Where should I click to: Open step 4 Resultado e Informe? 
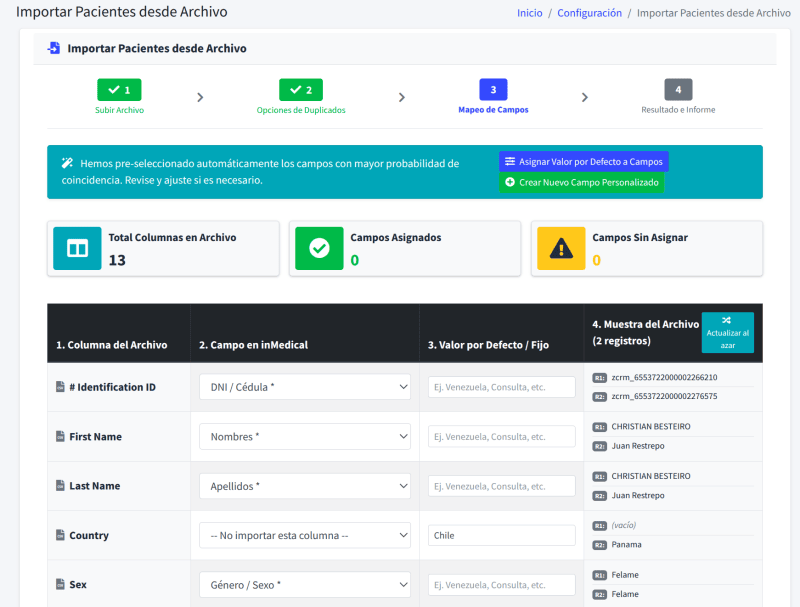point(678,90)
